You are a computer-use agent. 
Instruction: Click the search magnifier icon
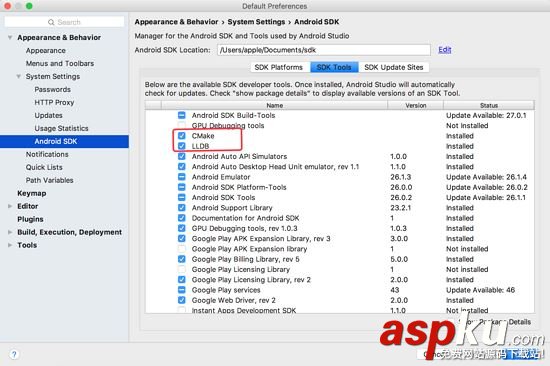(x=51, y=22)
